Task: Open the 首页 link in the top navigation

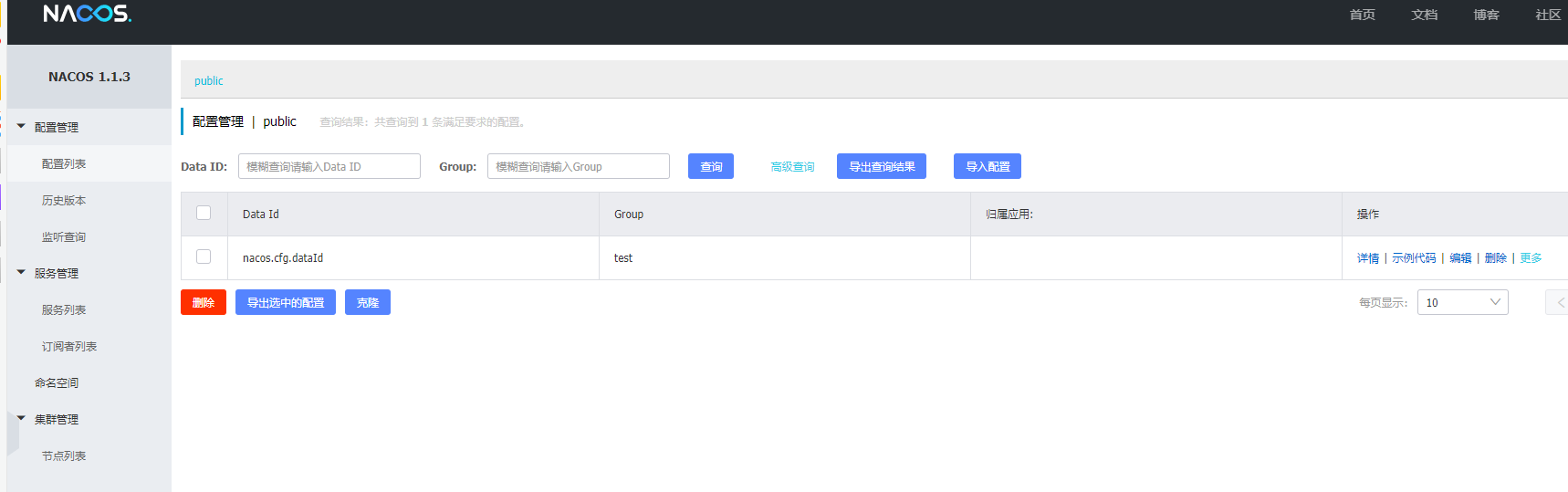Action: tap(1362, 15)
